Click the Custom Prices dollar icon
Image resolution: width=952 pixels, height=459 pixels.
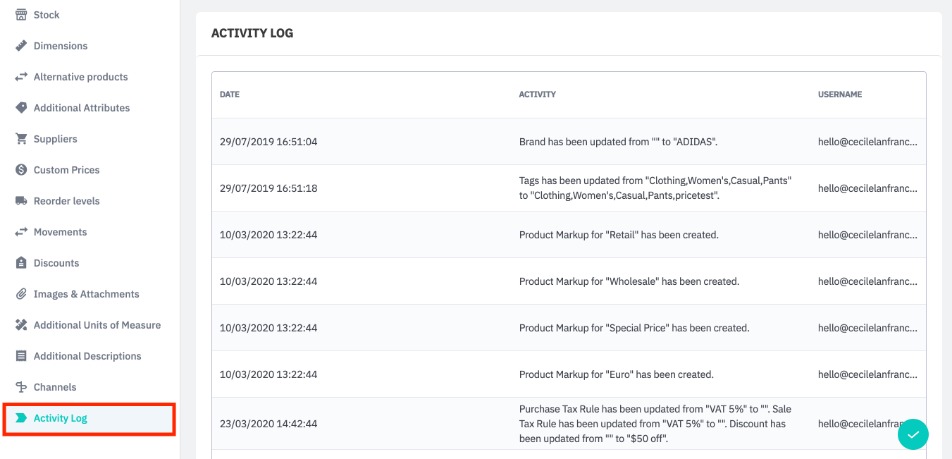coord(21,170)
